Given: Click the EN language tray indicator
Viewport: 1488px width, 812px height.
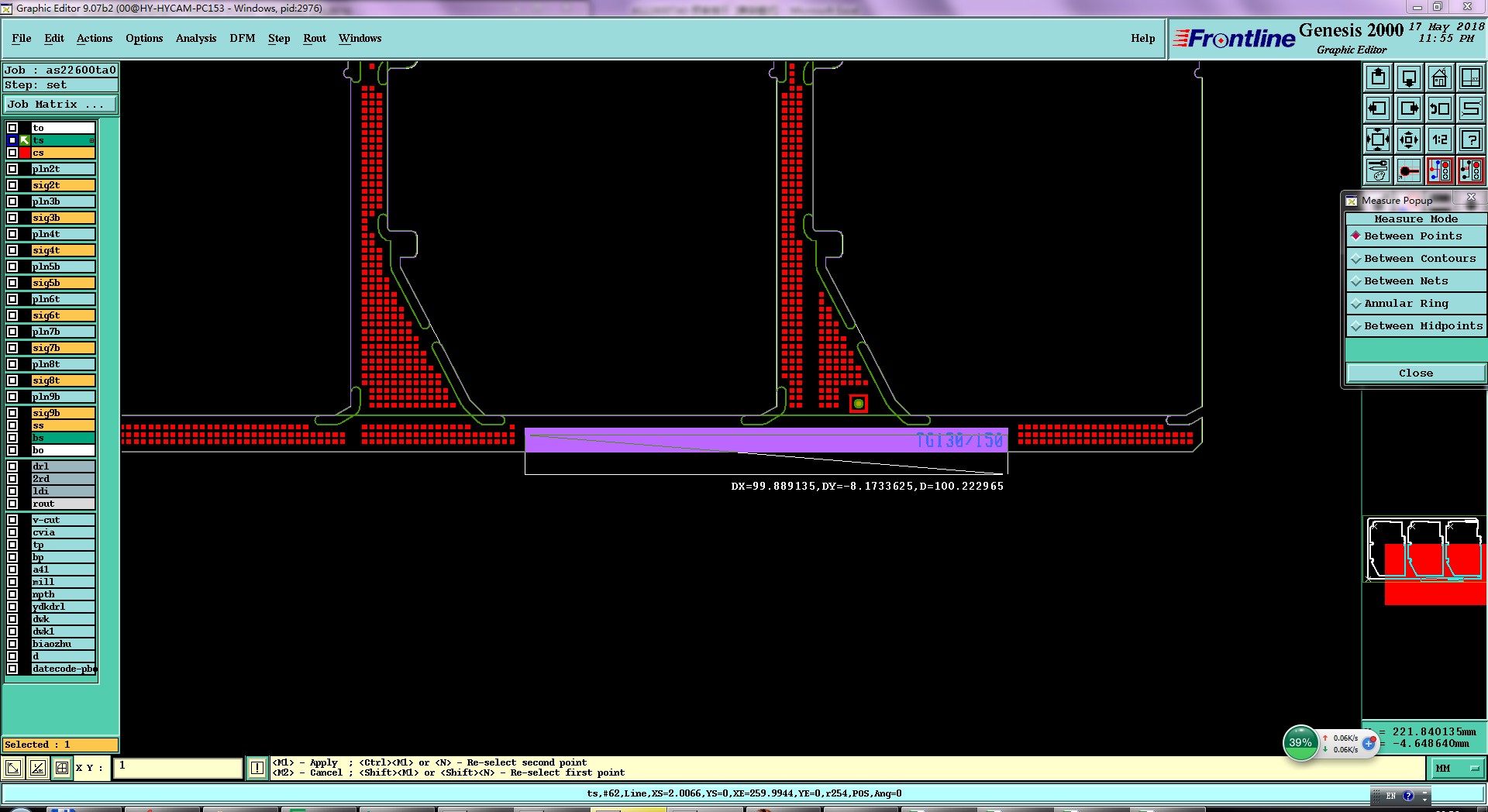Looking at the screenshot, I should 1391,796.
